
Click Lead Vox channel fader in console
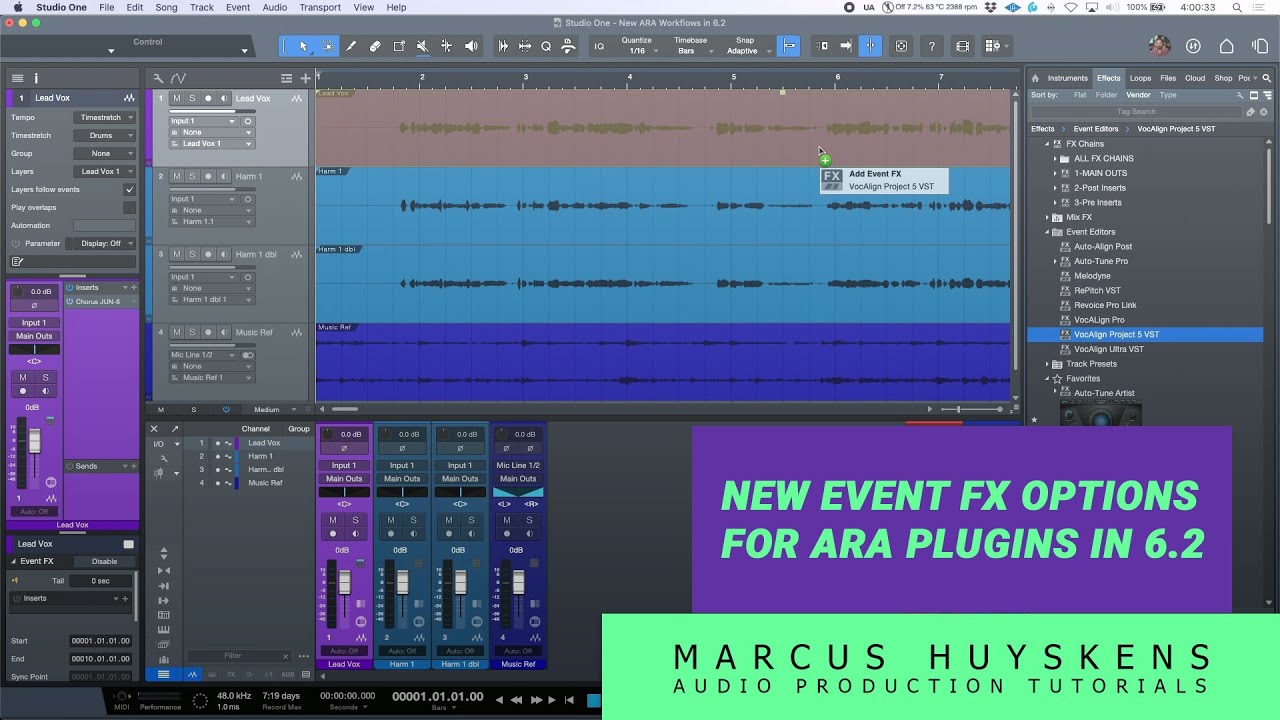pyautogui.click(x=344, y=582)
